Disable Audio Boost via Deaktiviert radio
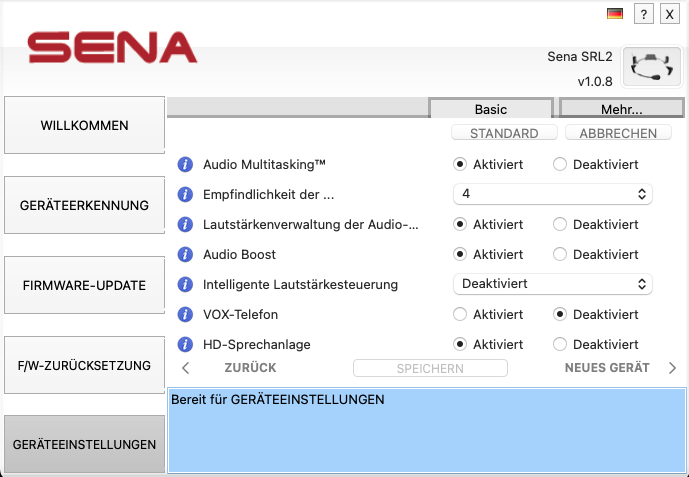 560,254
